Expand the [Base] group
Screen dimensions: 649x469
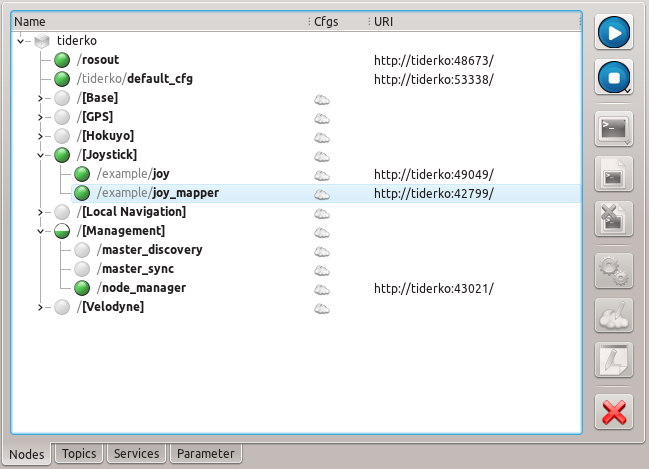click(x=41, y=99)
